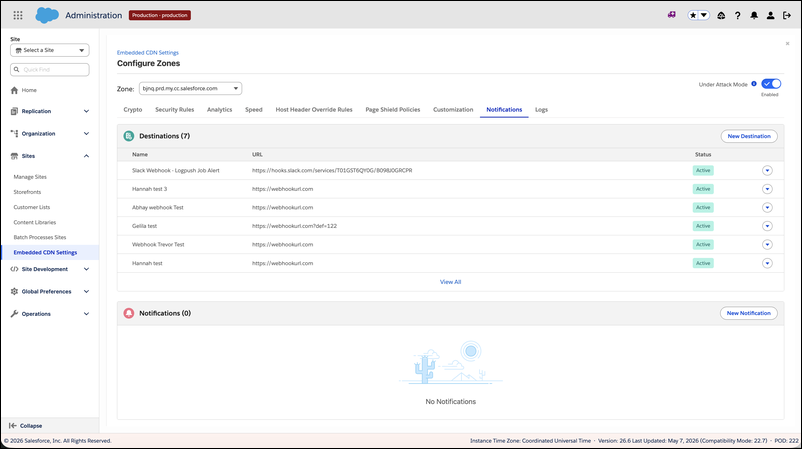Click the Global Preferences gear icon
This screenshot has width=802, height=449.
coord(14,291)
